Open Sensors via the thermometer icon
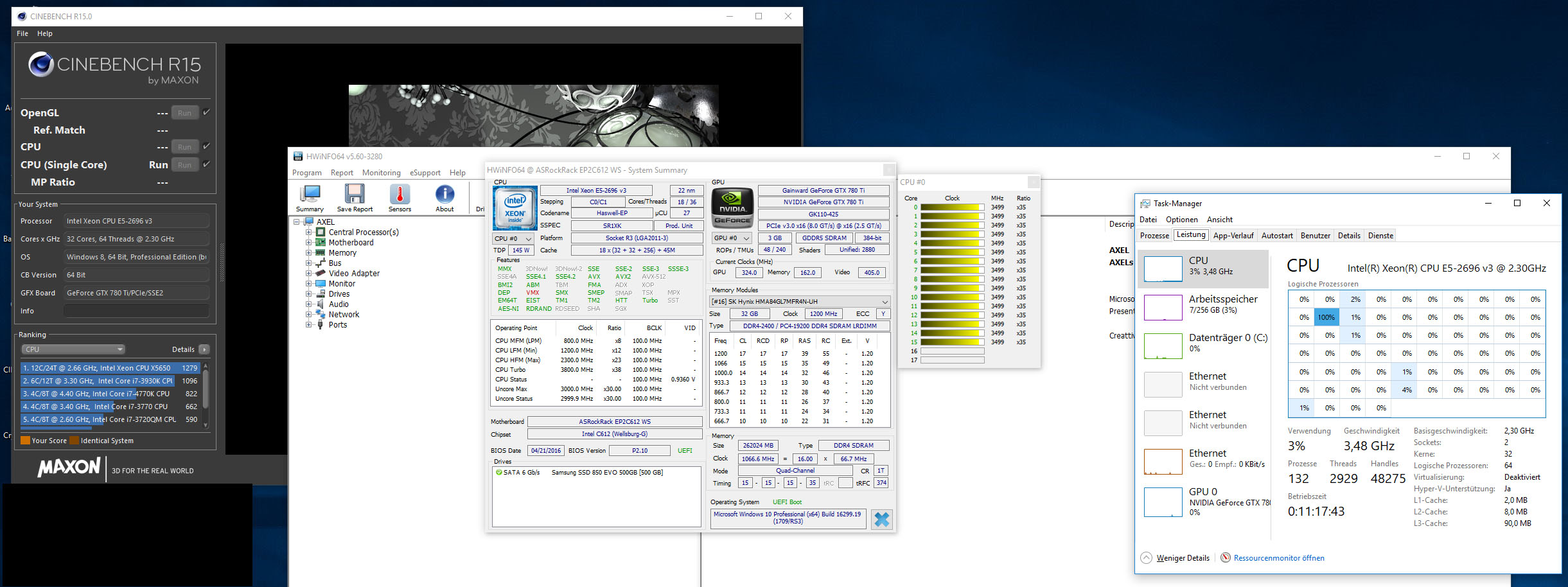Viewport: 1568px width, 587px height. point(400,194)
